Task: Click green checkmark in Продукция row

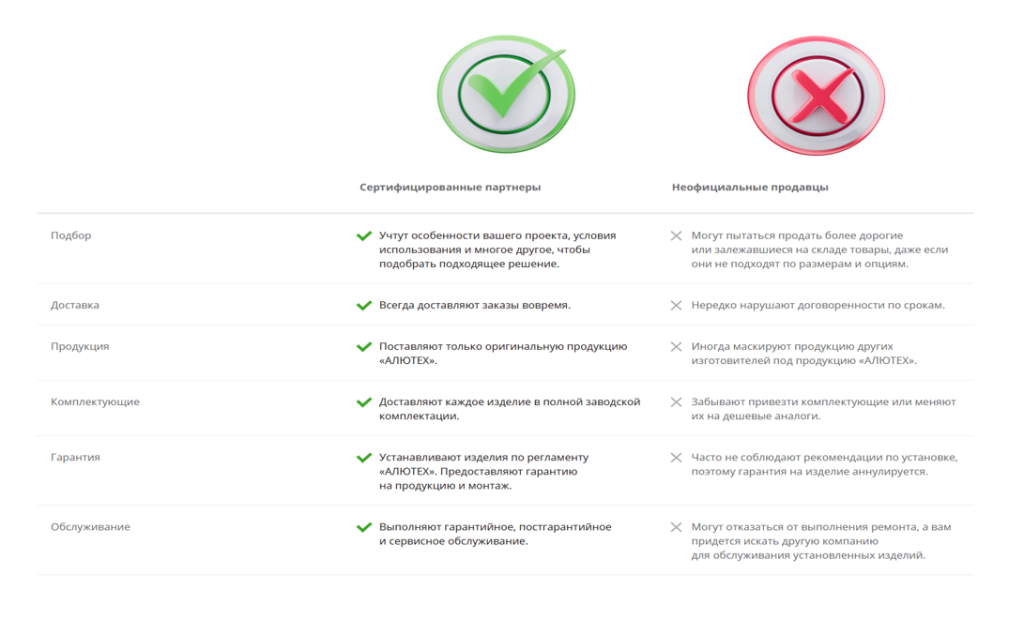Action: coord(364,347)
